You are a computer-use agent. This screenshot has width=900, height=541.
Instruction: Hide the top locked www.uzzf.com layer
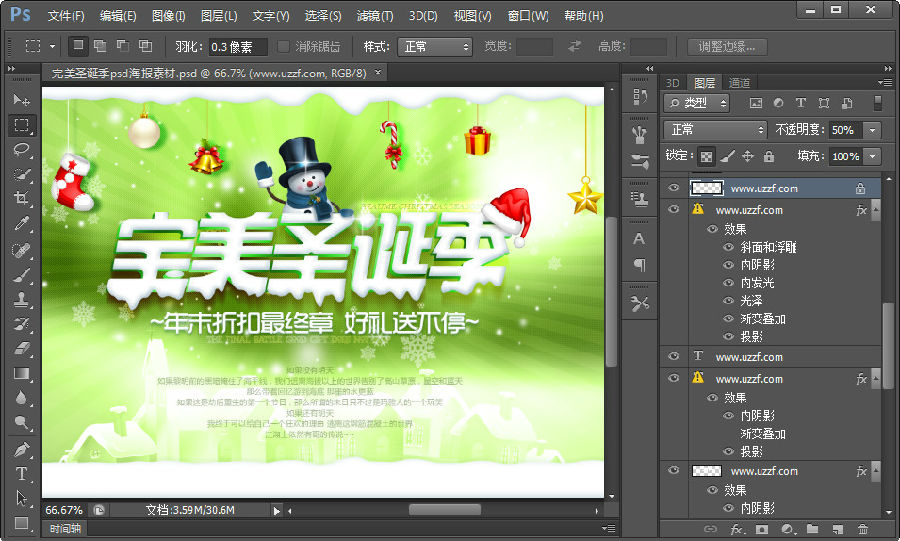pos(673,188)
